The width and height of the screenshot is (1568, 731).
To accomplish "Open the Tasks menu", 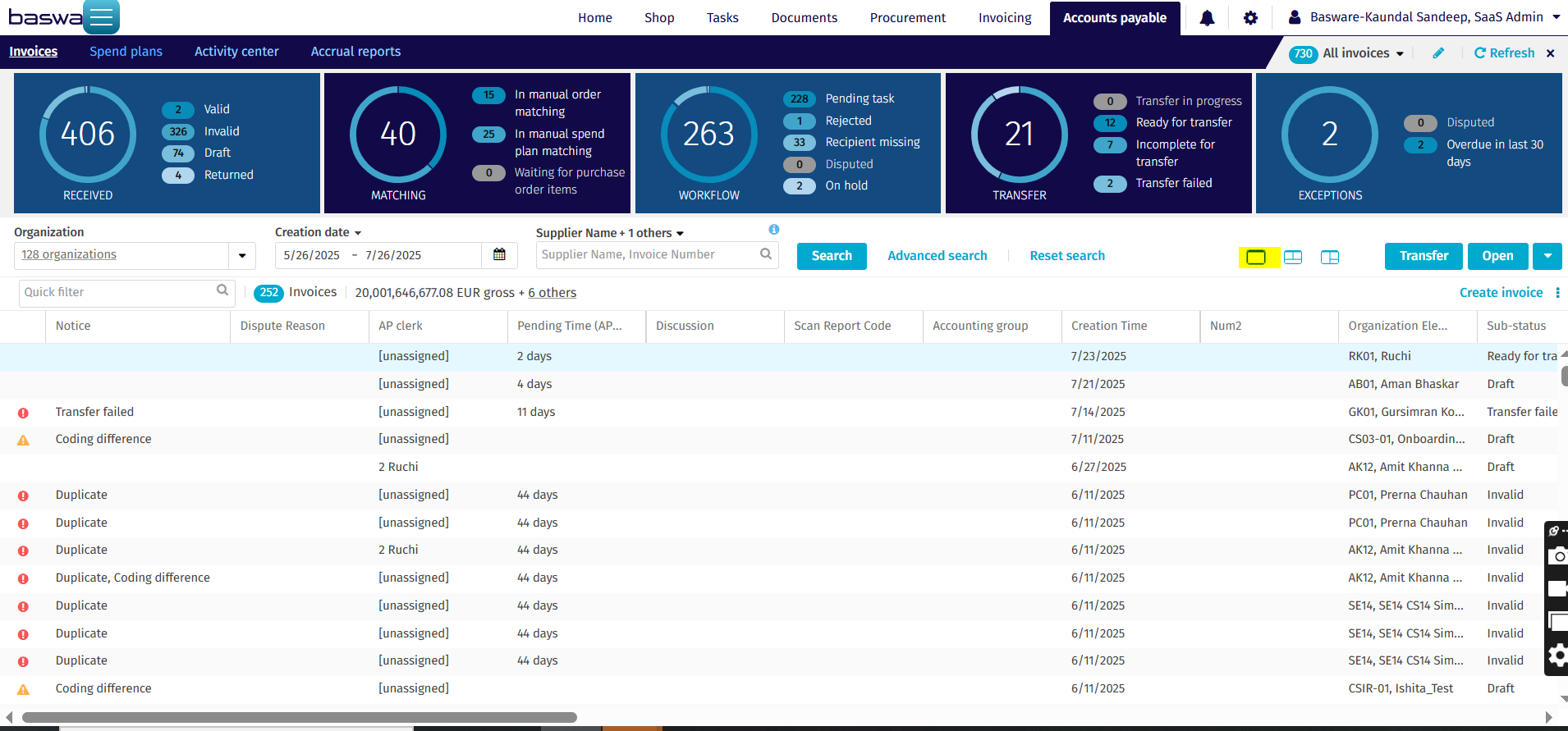I will [x=722, y=18].
